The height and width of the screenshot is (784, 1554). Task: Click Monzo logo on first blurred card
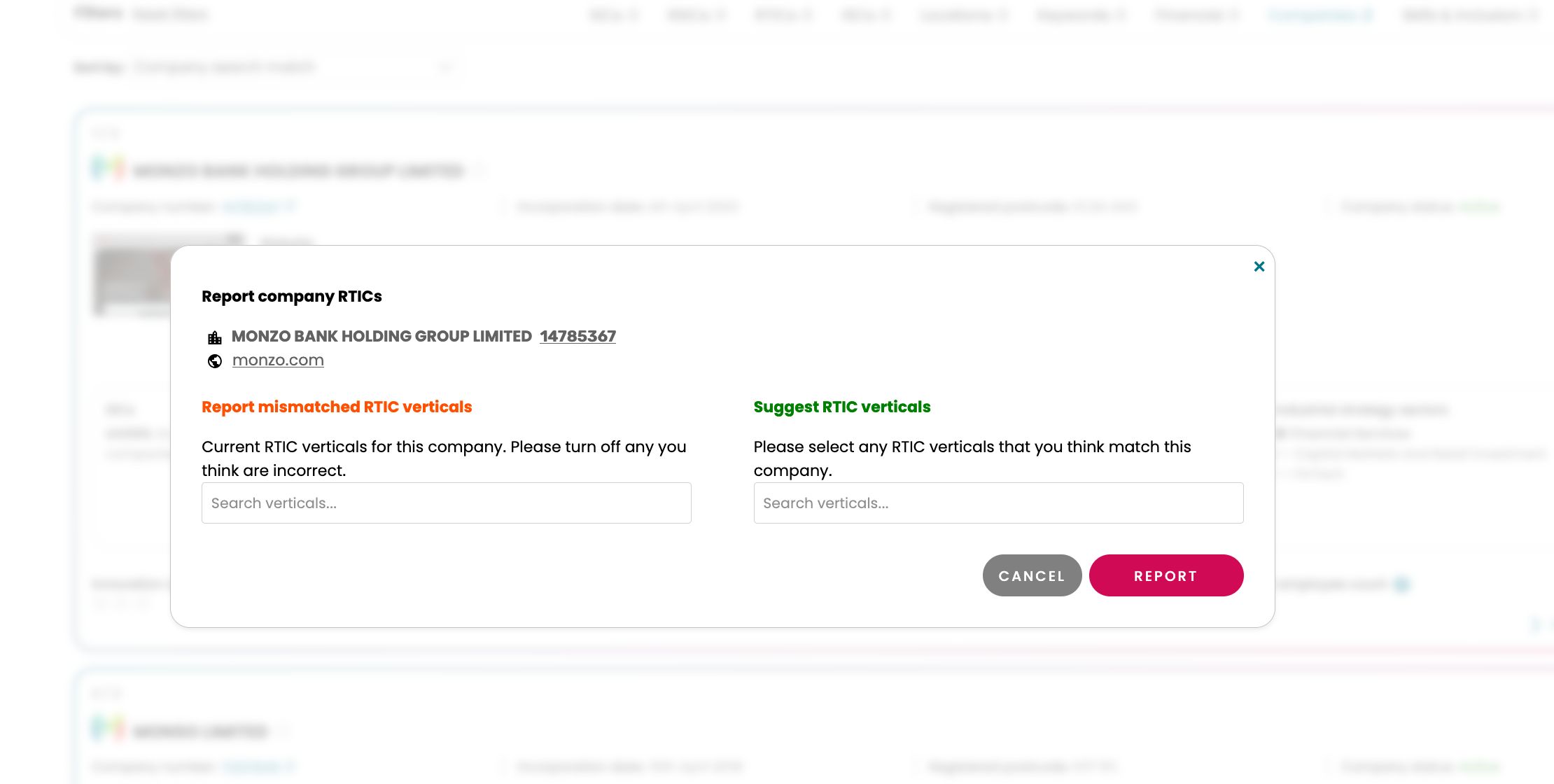(x=108, y=169)
